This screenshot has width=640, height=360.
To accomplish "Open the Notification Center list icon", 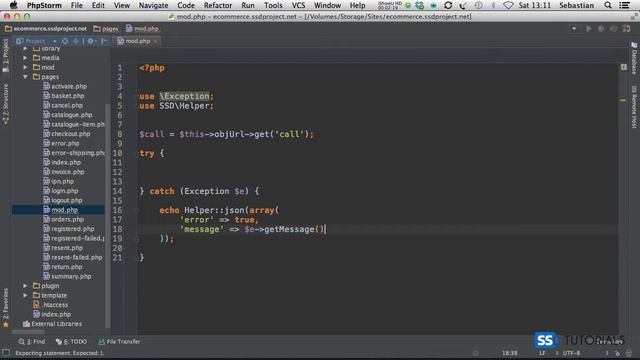I will 624,5.
